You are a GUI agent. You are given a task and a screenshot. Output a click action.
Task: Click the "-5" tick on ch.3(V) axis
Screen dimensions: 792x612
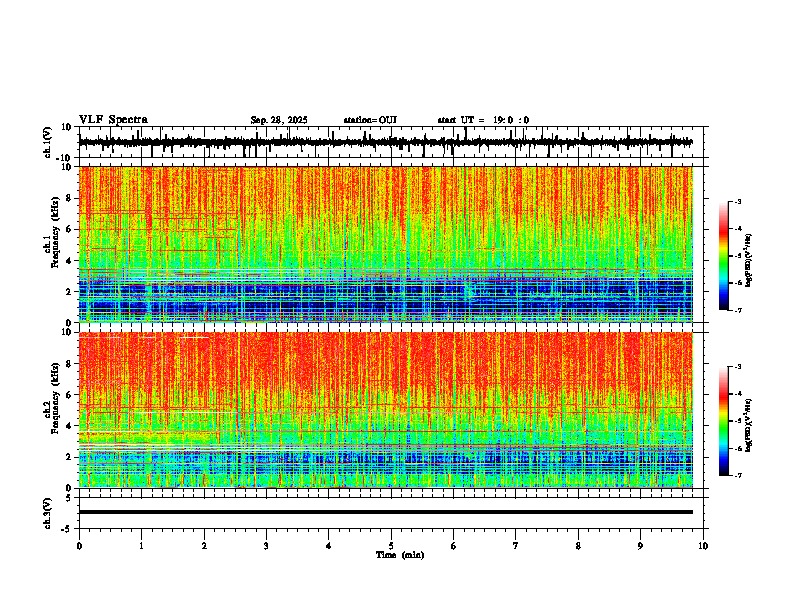point(68,528)
